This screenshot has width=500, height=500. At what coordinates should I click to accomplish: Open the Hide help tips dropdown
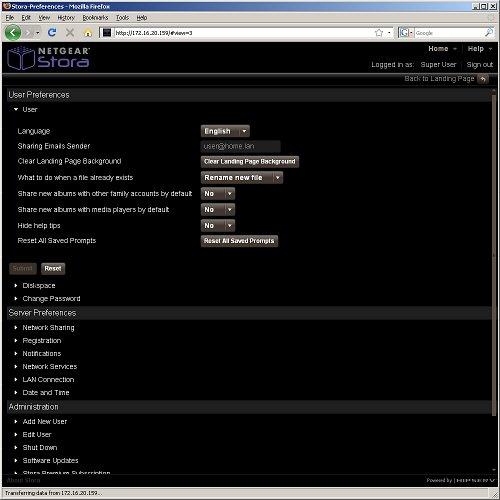[218, 225]
